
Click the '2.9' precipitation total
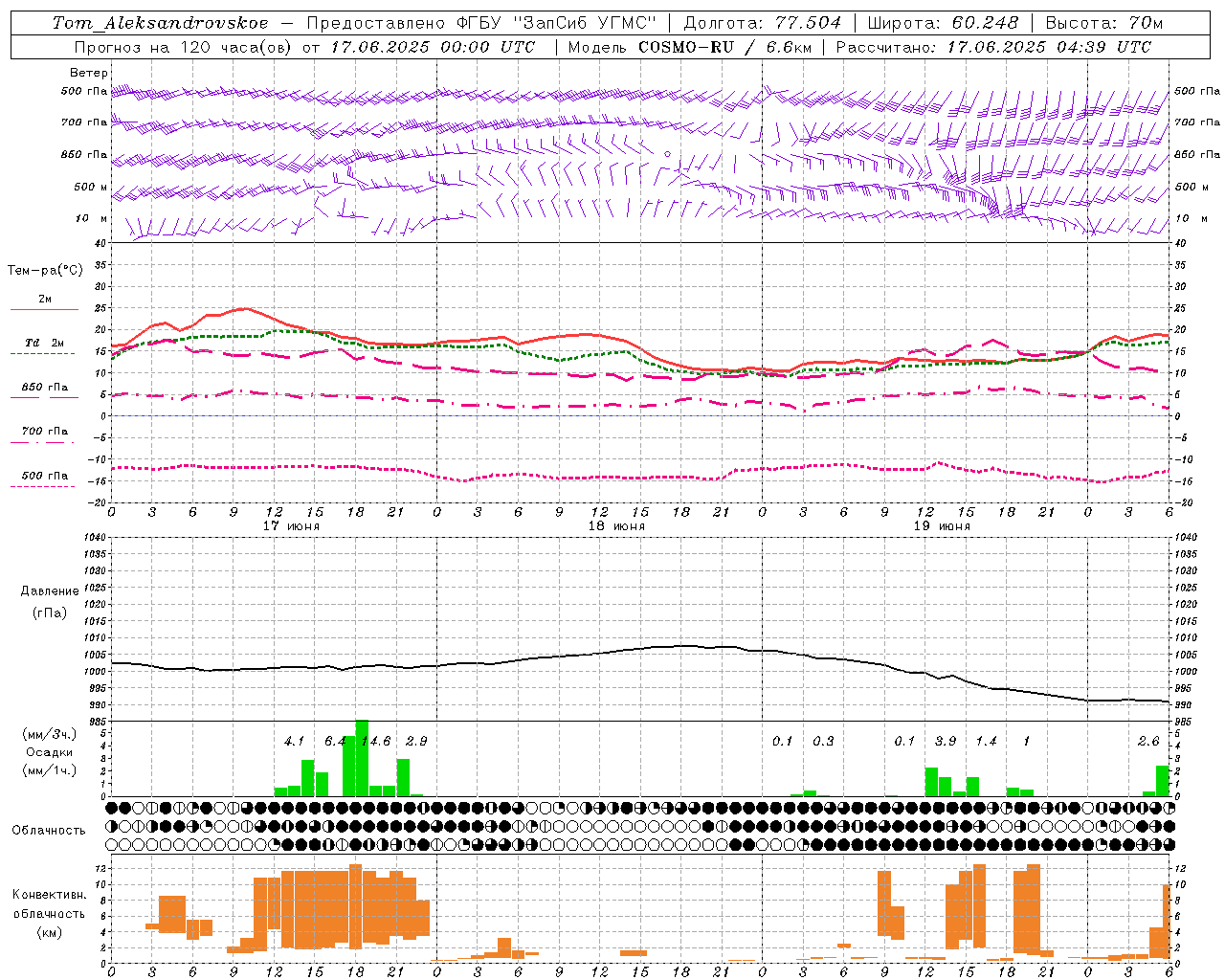tap(416, 741)
